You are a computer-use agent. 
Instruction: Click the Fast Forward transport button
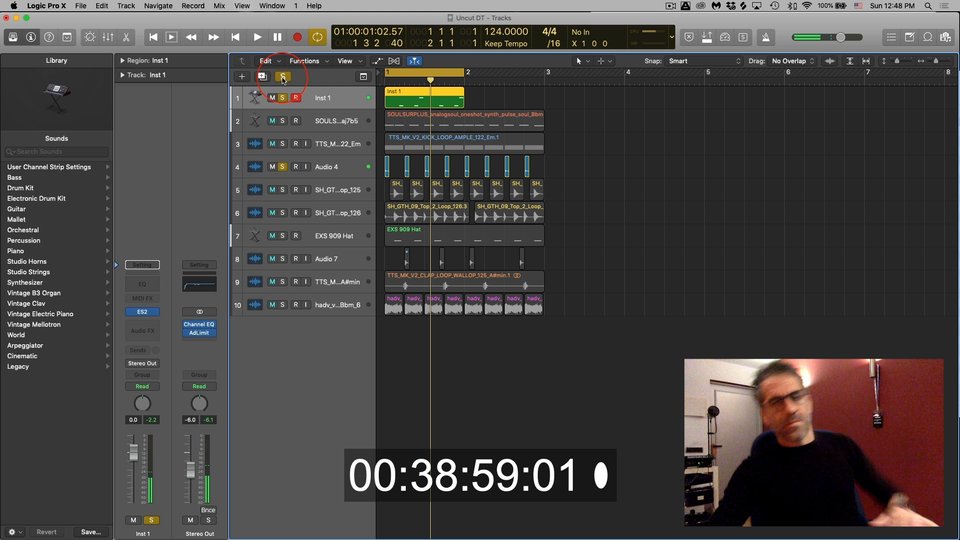[x=213, y=37]
